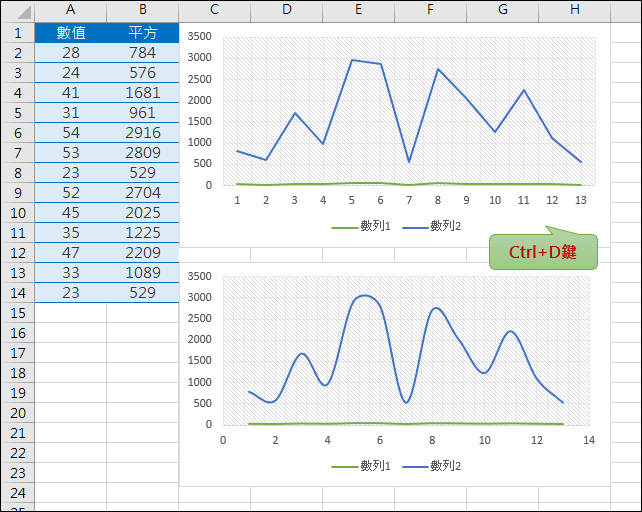Select empty cell A15

coord(70,313)
